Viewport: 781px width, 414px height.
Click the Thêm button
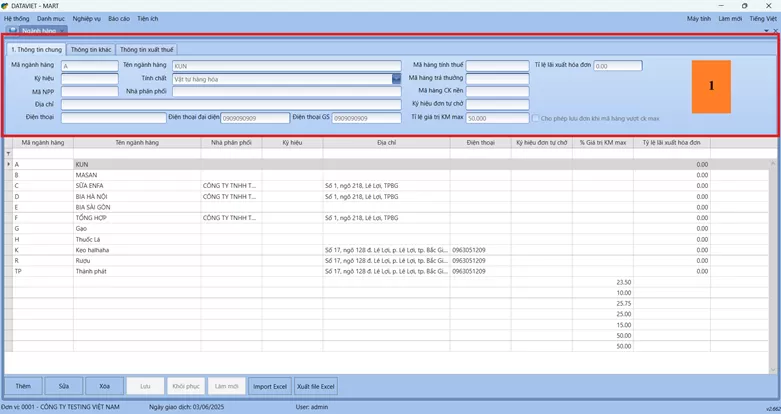tap(23, 386)
